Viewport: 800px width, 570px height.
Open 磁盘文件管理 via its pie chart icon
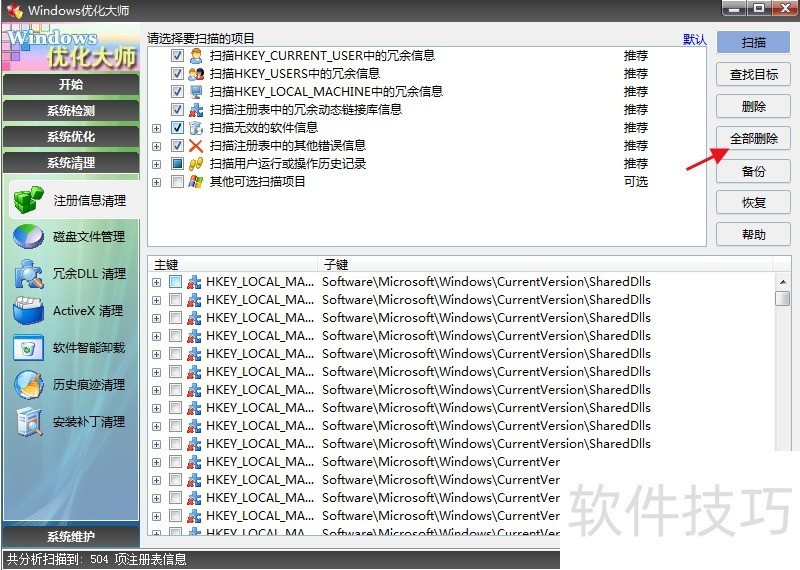(28, 237)
